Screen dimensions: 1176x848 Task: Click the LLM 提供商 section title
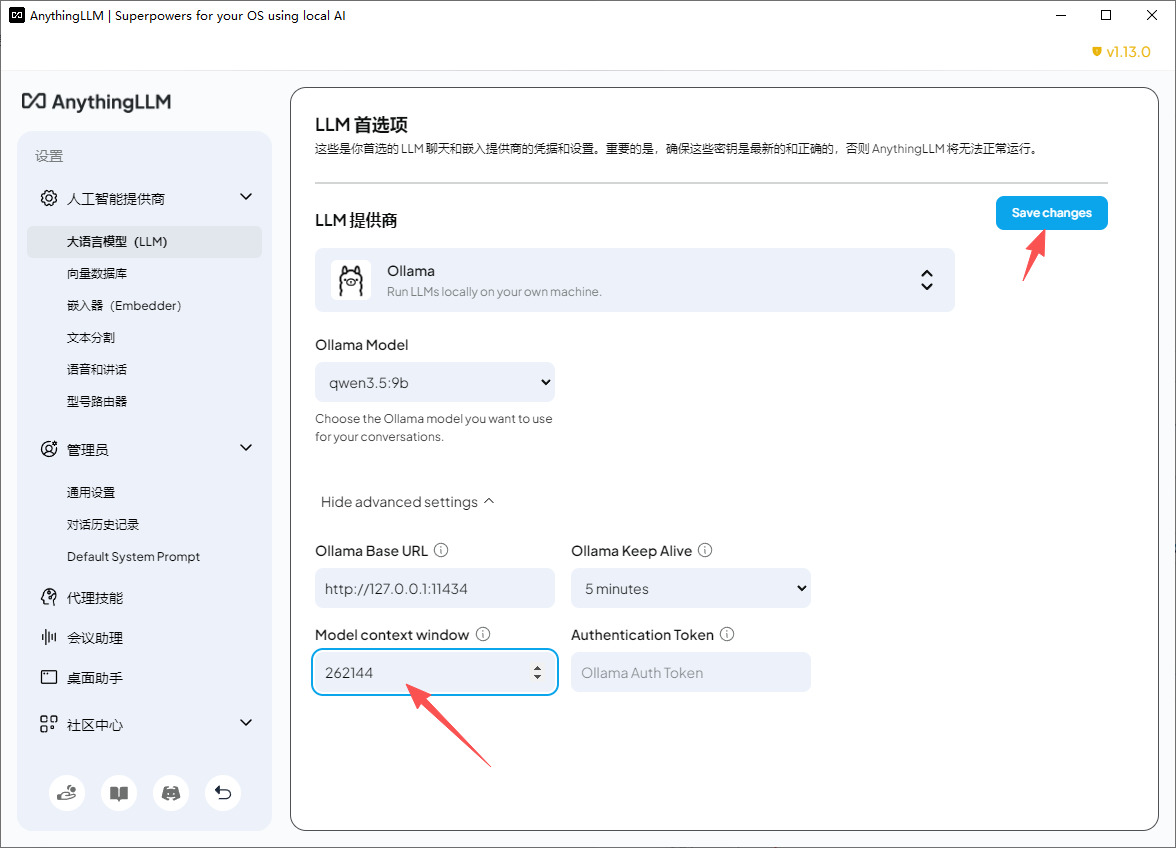356,220
